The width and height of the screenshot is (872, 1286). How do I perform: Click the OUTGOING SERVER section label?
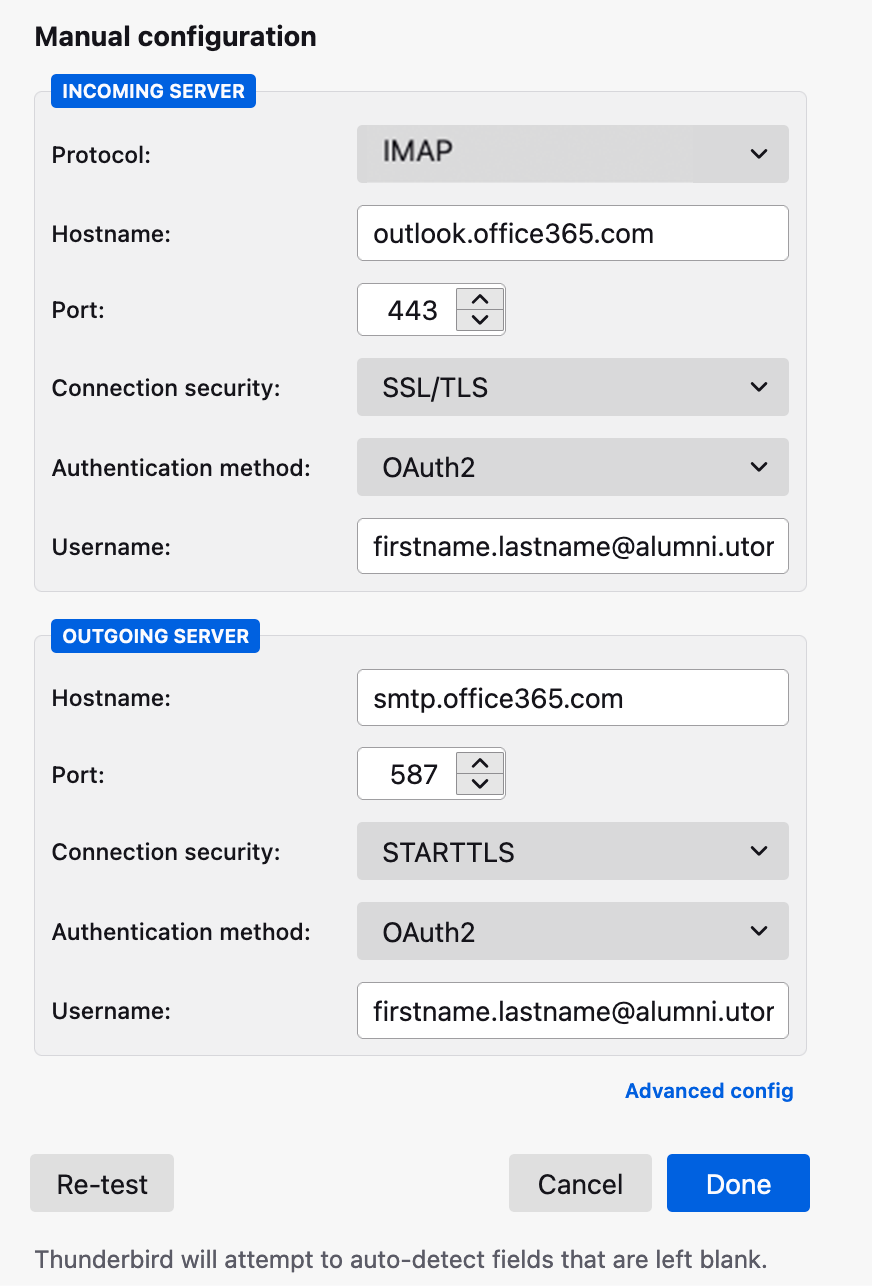[155, 636]
